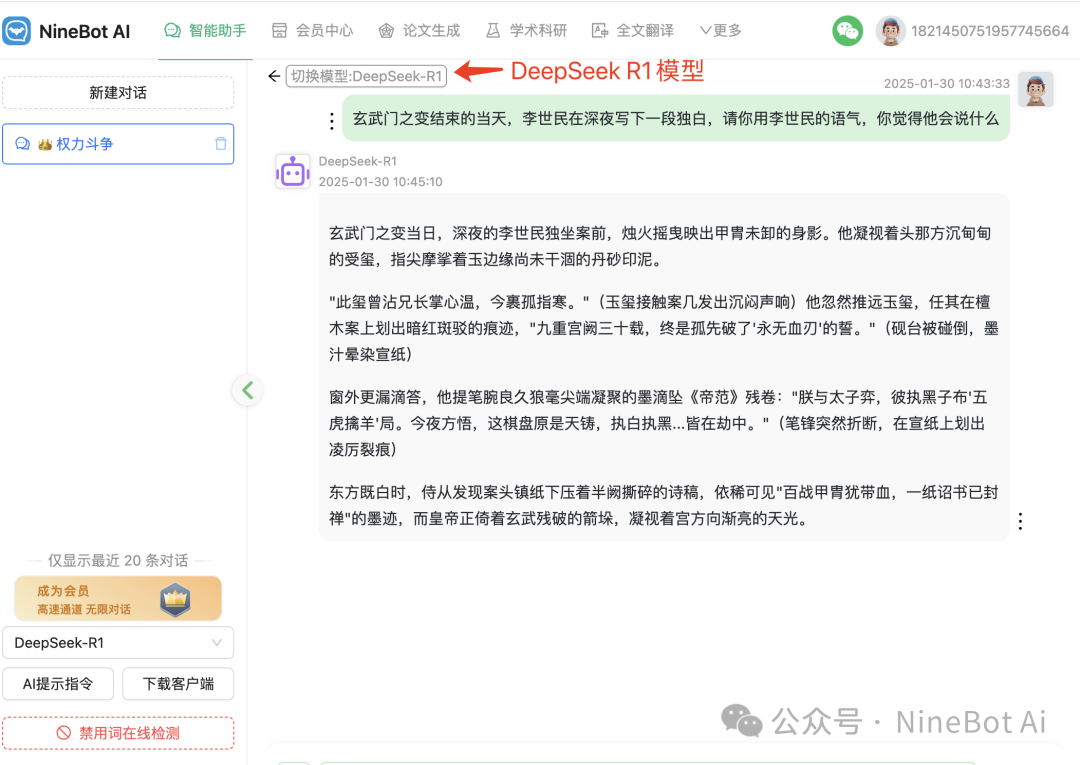1080x765 pixels.
Task: Go back using the left arrow icon
Action: (x=274, y=76)
